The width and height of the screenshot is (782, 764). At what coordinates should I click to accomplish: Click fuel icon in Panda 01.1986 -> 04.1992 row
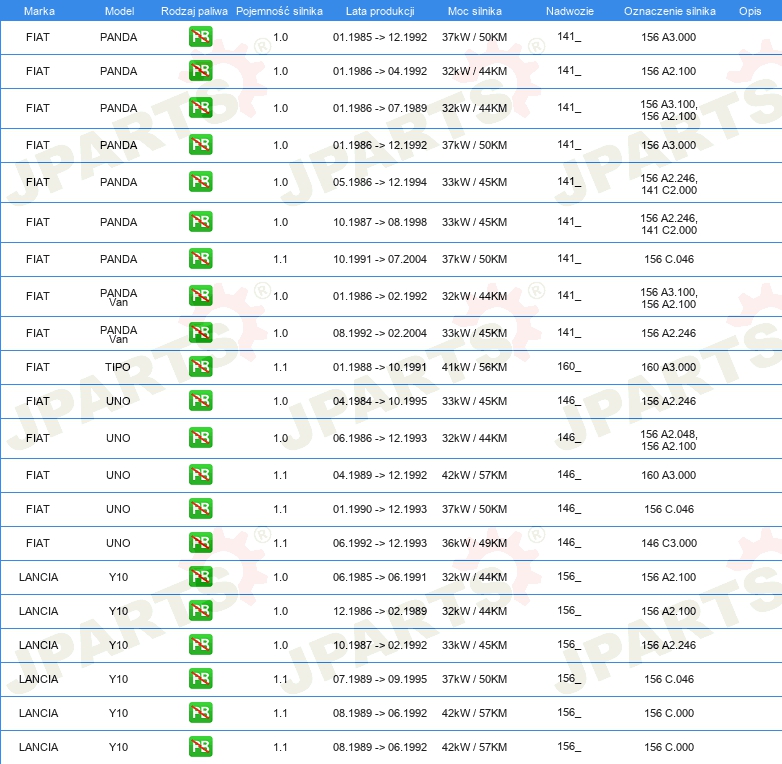200,71
